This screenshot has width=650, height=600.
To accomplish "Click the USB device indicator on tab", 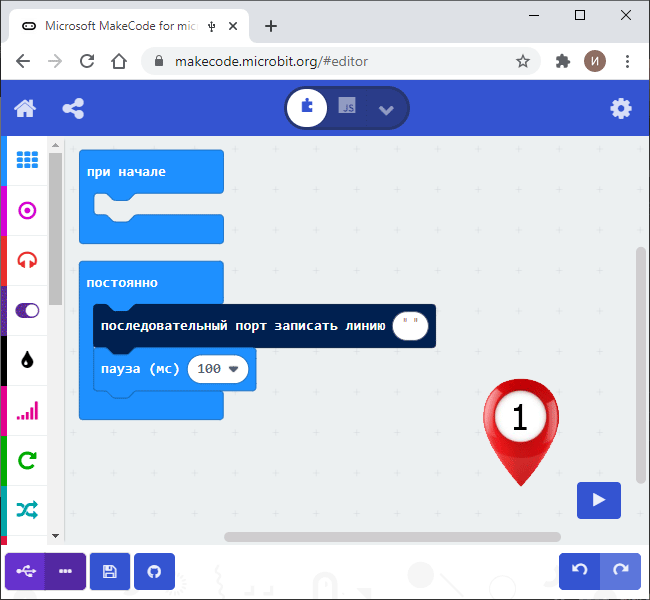I will (212, 27).
